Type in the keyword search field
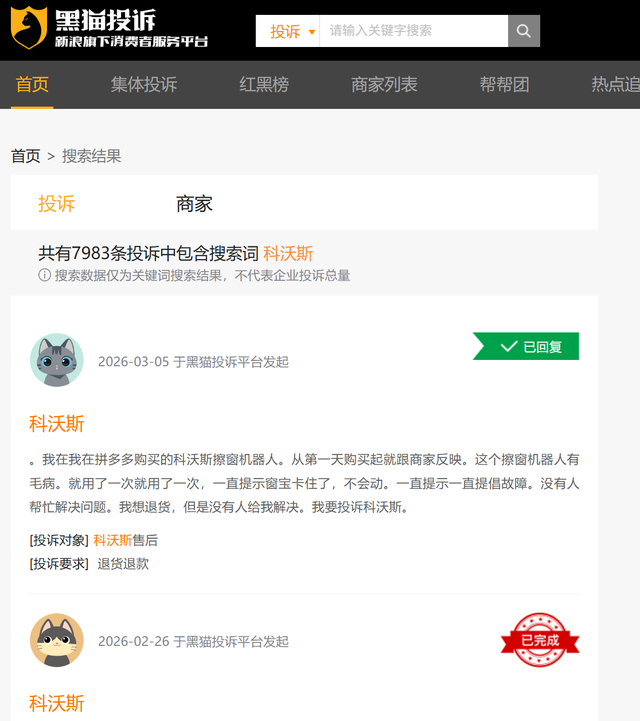The image size is (640, 721). (413, 31)
